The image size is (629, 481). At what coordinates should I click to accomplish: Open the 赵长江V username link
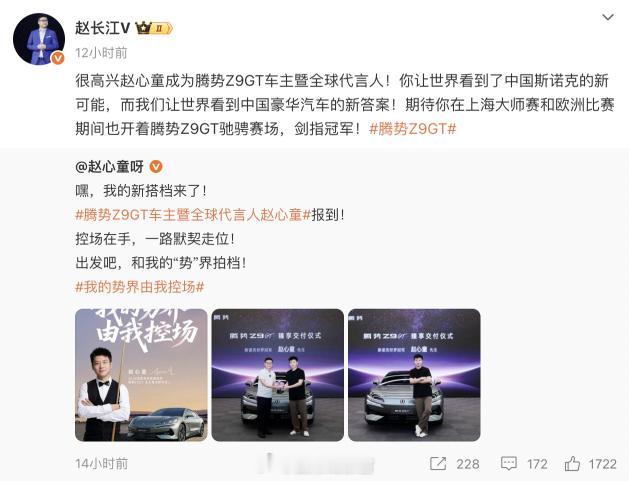[x=102, y=28]
